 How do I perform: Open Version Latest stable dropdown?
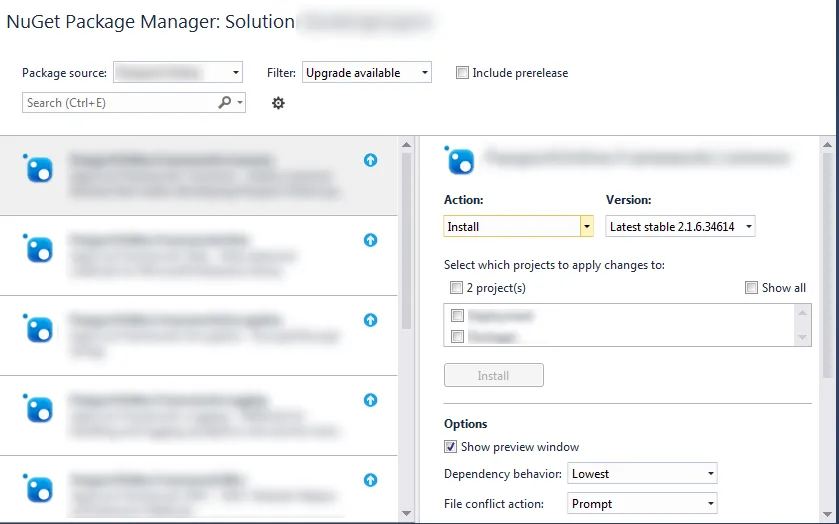coord(680,226)
